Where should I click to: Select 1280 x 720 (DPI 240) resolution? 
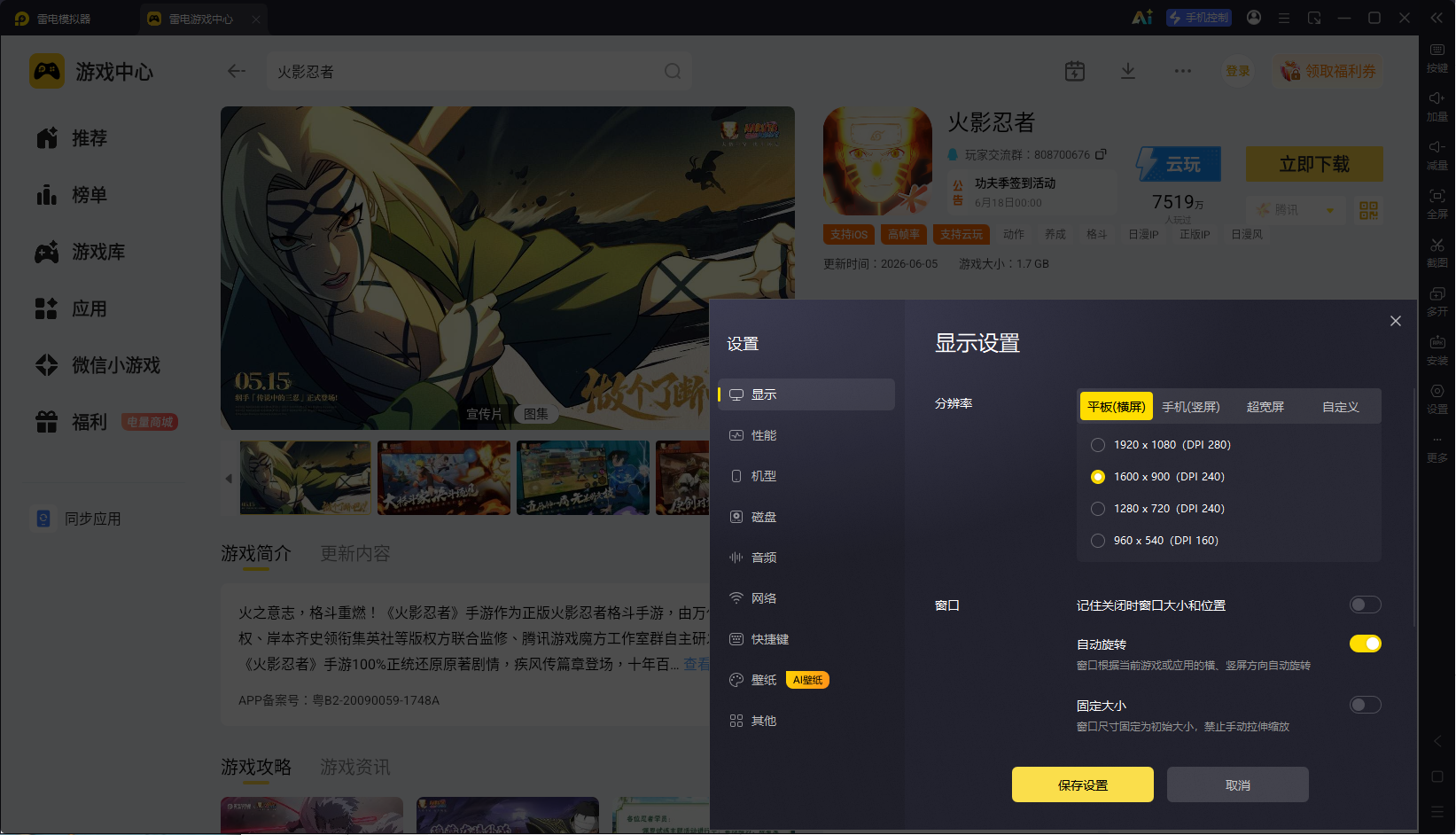(x=1098, y=509)
